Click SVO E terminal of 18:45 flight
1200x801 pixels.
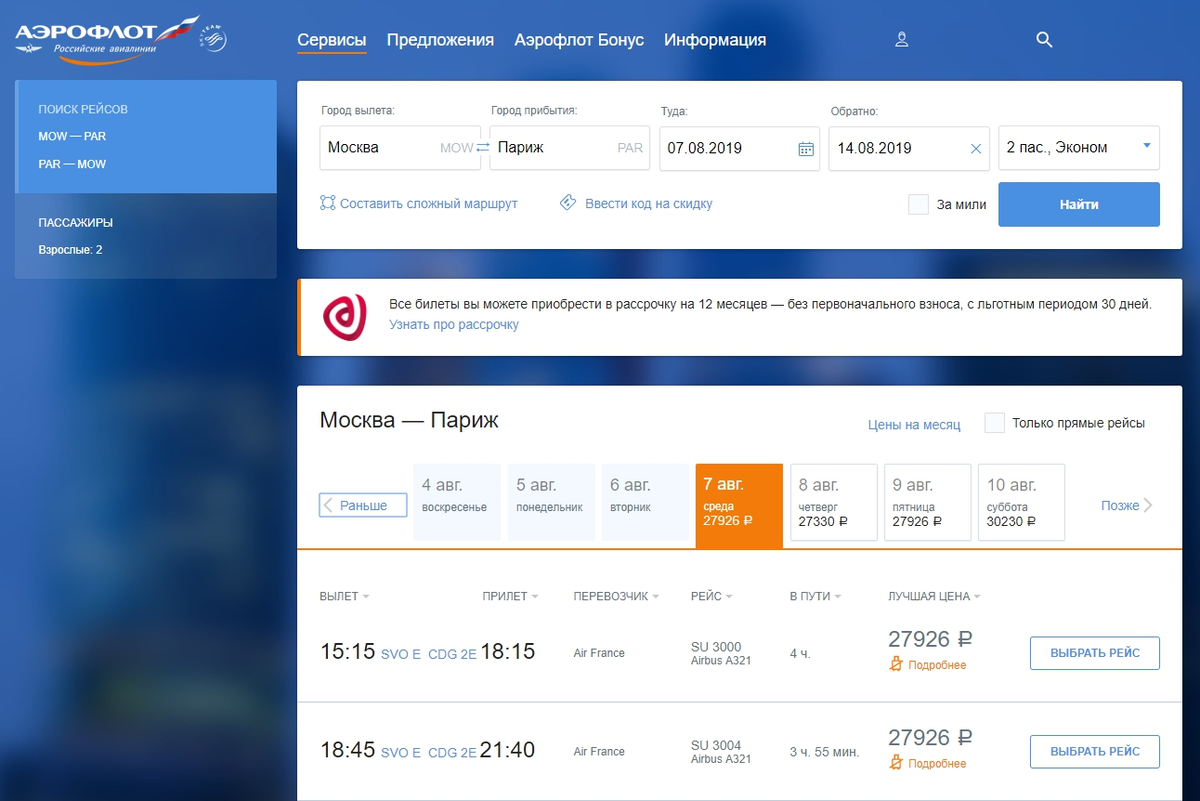(x=401, y=753)
